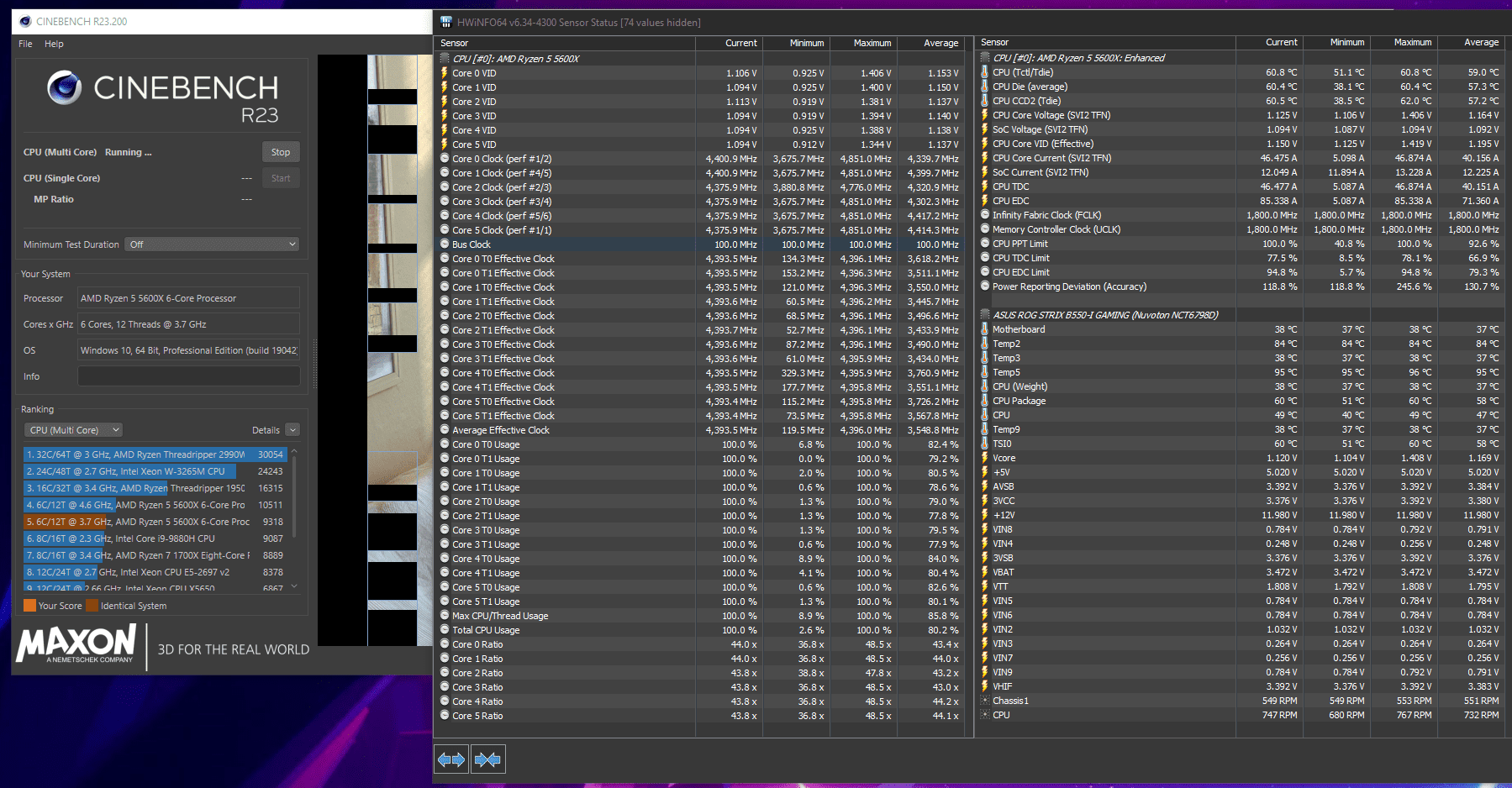Click the lightning icon beside Vcore
Screen dimensions: 1512x788
(x=985, y=458)
